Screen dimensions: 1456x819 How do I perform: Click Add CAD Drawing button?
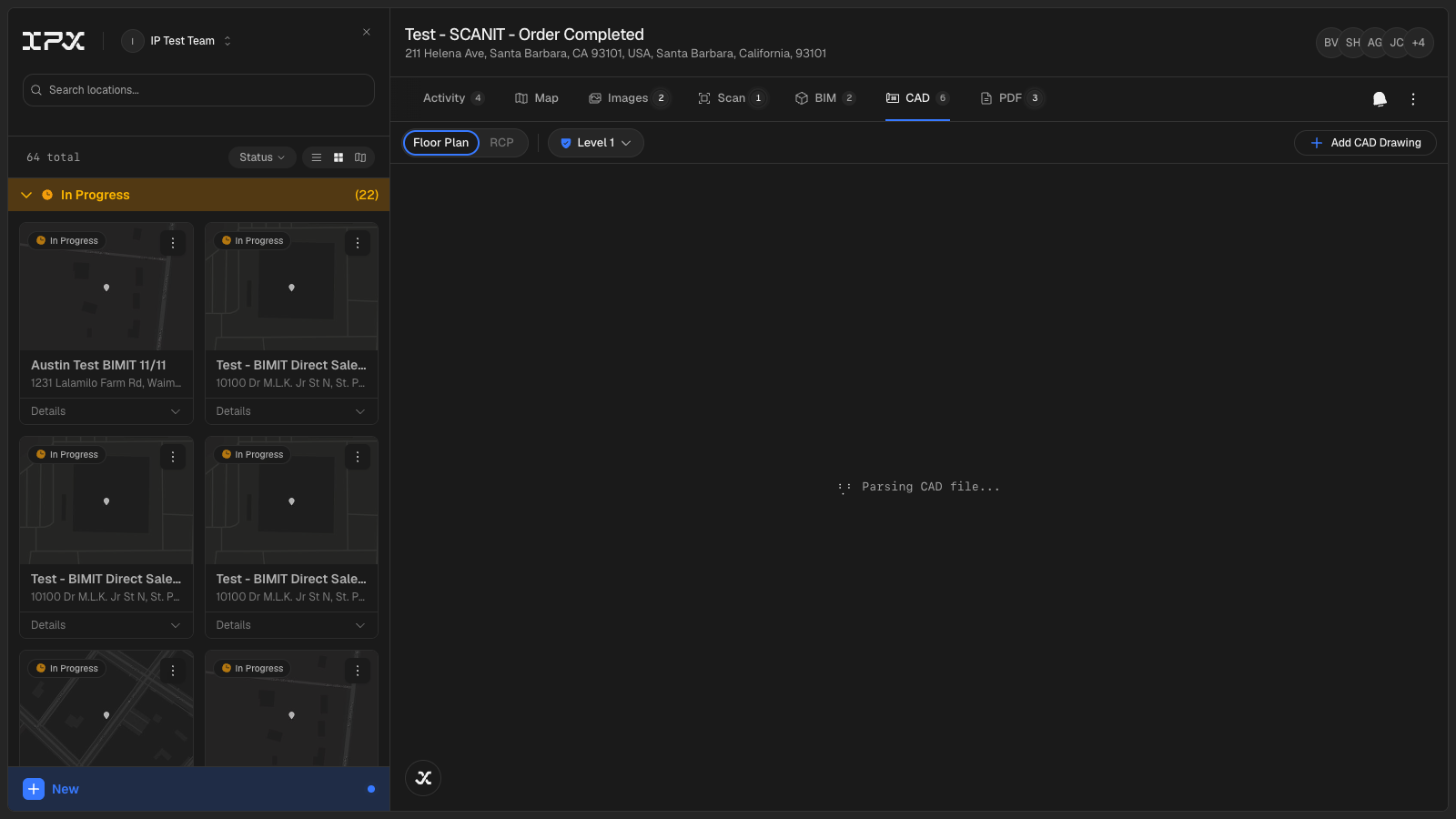pos(1365,143)
